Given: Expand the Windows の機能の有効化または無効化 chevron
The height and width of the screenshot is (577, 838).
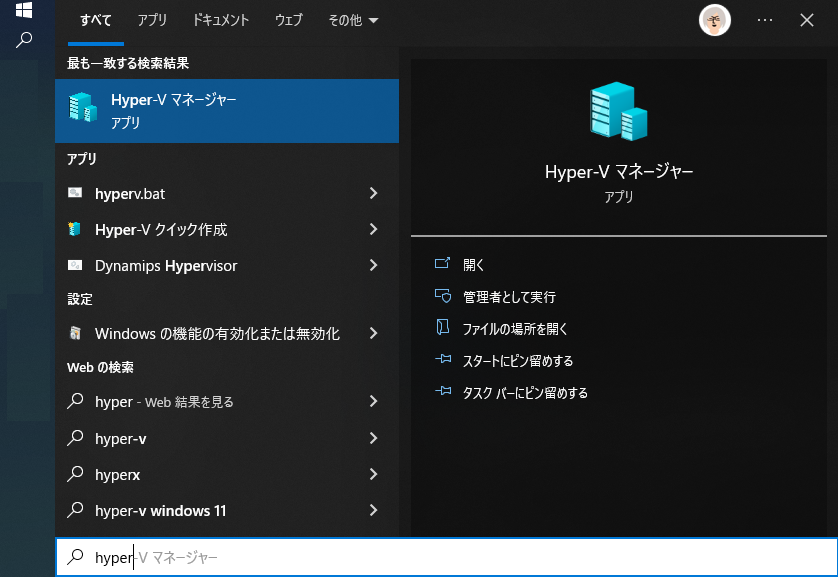Looking at the screenshot, I should pos(374,333).
